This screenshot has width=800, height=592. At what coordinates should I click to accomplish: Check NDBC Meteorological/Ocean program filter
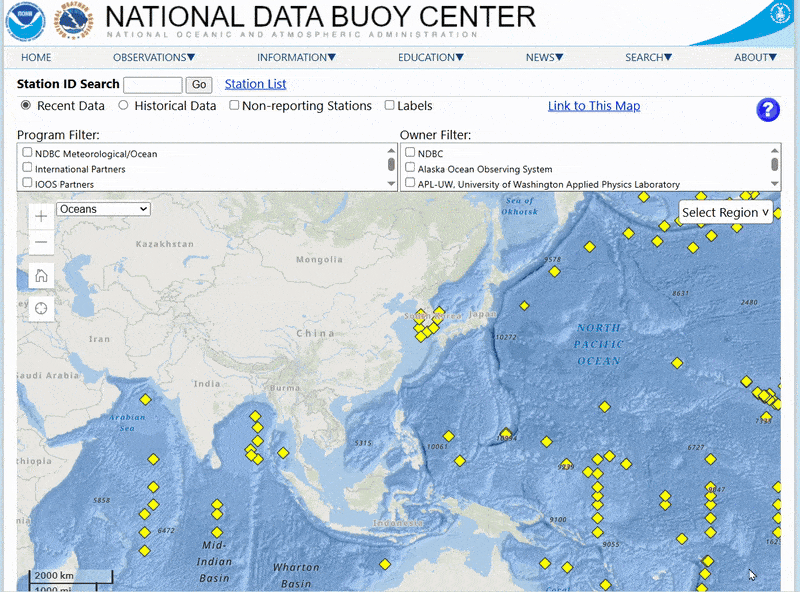coord(28,153)
